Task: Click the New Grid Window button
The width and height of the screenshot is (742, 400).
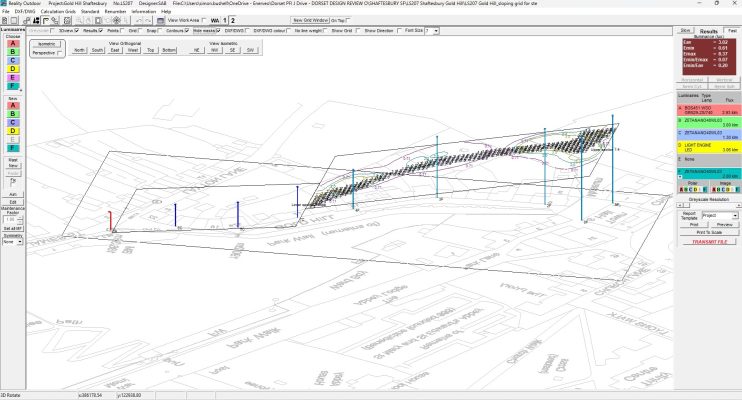Action: click(308, 20)
